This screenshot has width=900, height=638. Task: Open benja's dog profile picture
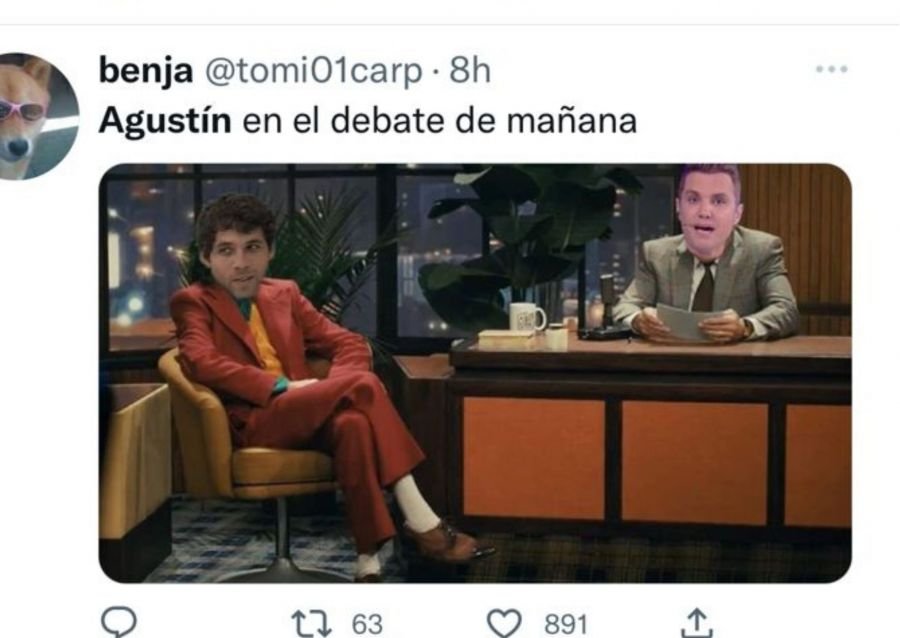click(37, 116)
